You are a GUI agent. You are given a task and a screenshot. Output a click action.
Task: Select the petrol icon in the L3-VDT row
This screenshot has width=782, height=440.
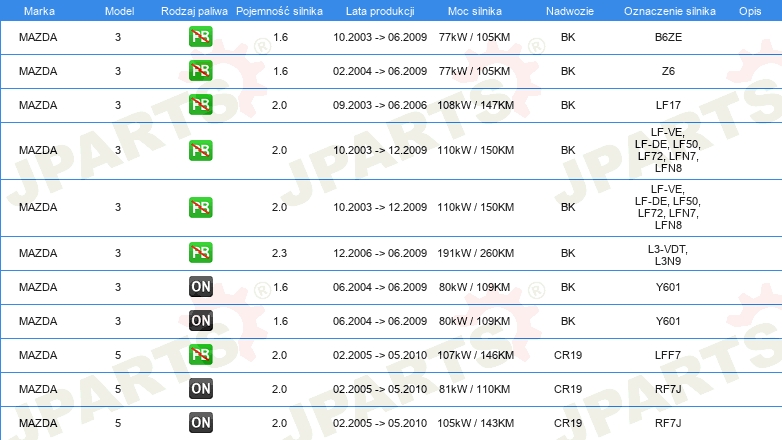click(200, 252)
